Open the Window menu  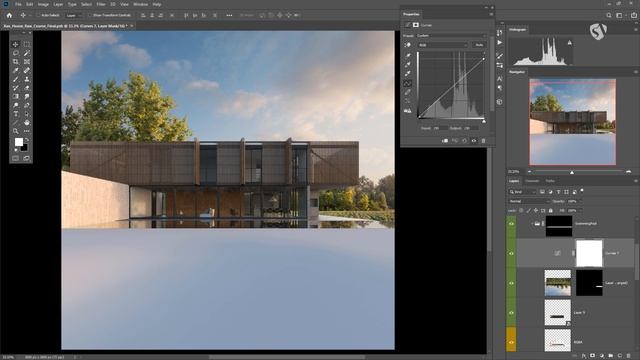[x=140, y=4]
